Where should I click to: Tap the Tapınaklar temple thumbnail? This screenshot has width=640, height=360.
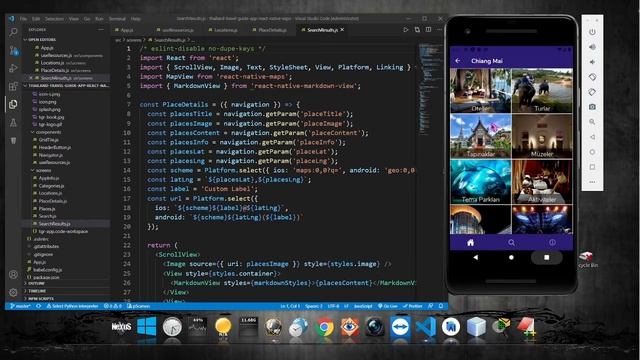(x=480, y=136)
